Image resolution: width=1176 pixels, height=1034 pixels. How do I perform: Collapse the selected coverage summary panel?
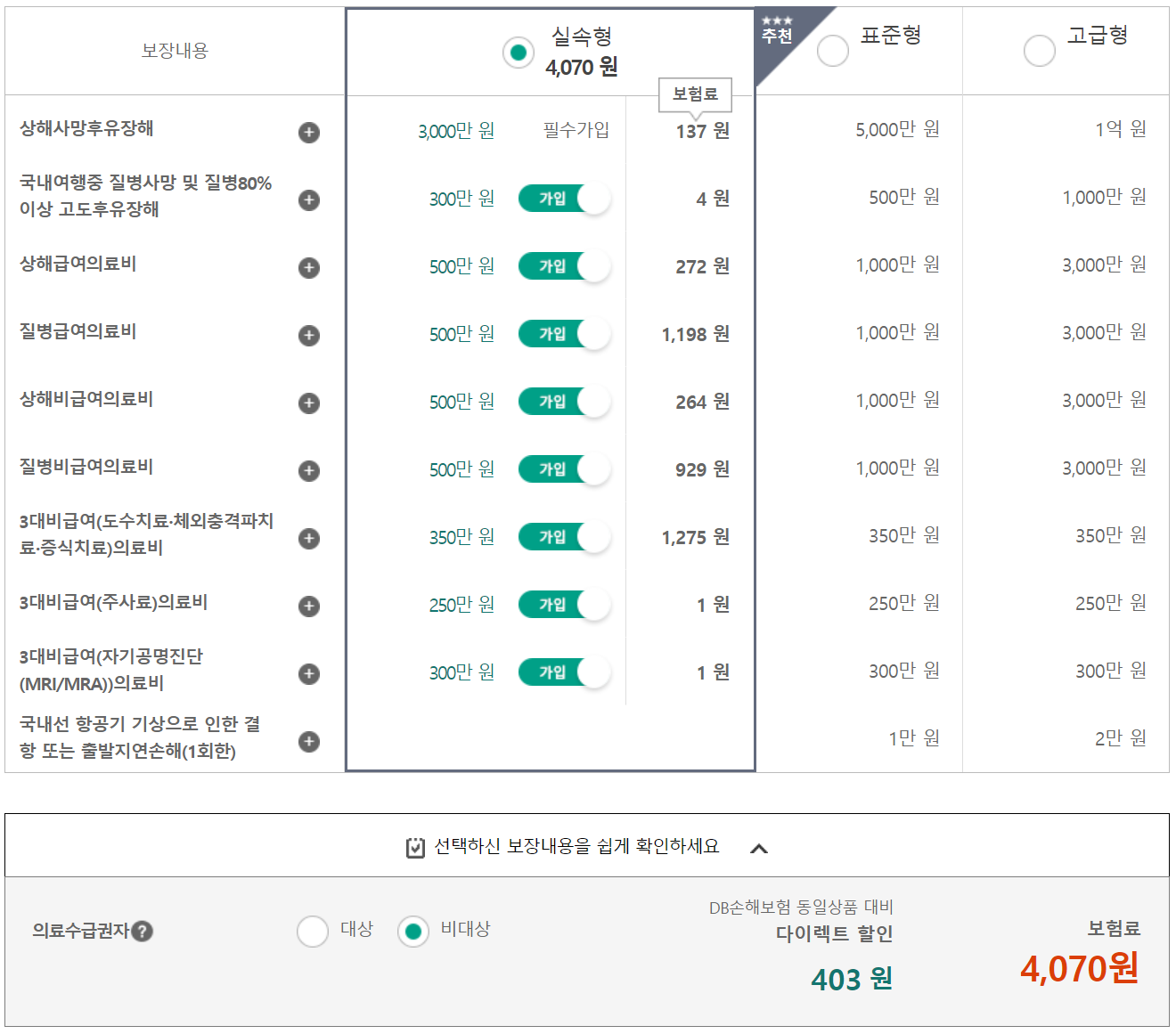760,847
